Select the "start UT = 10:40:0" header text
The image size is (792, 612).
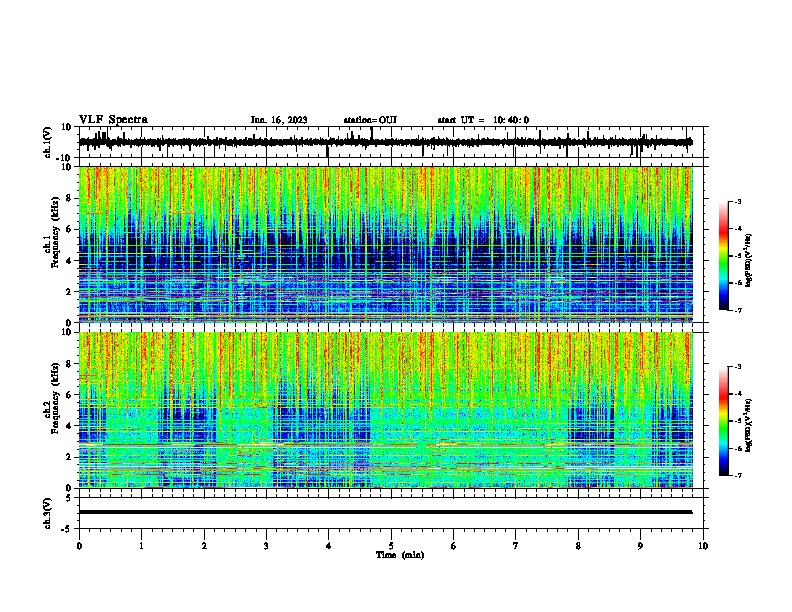tap(483, 120)
